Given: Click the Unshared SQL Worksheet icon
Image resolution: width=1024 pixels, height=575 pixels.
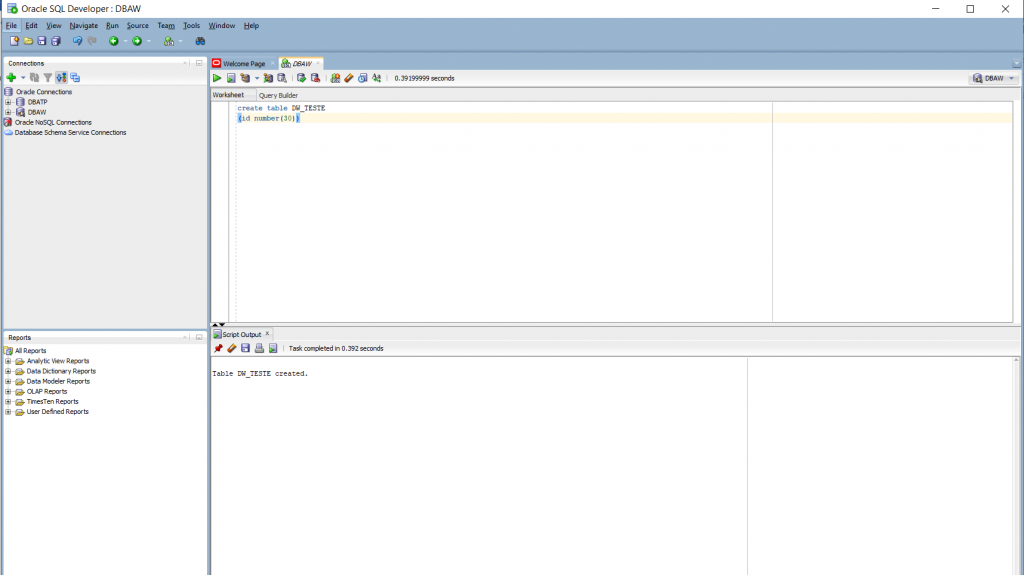Looking at the screenshot, I should (335, 78).
